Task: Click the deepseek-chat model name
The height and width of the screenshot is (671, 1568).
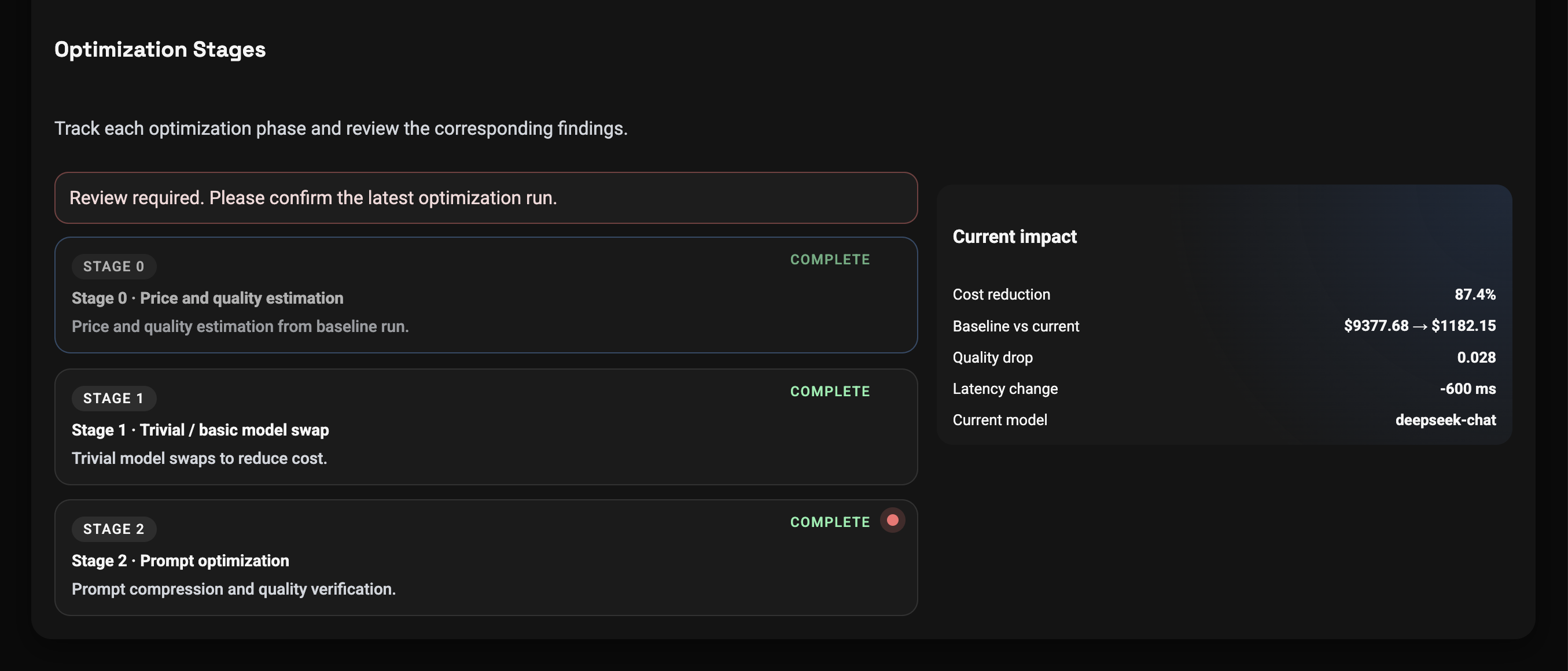Action: tap(1446, 420)
